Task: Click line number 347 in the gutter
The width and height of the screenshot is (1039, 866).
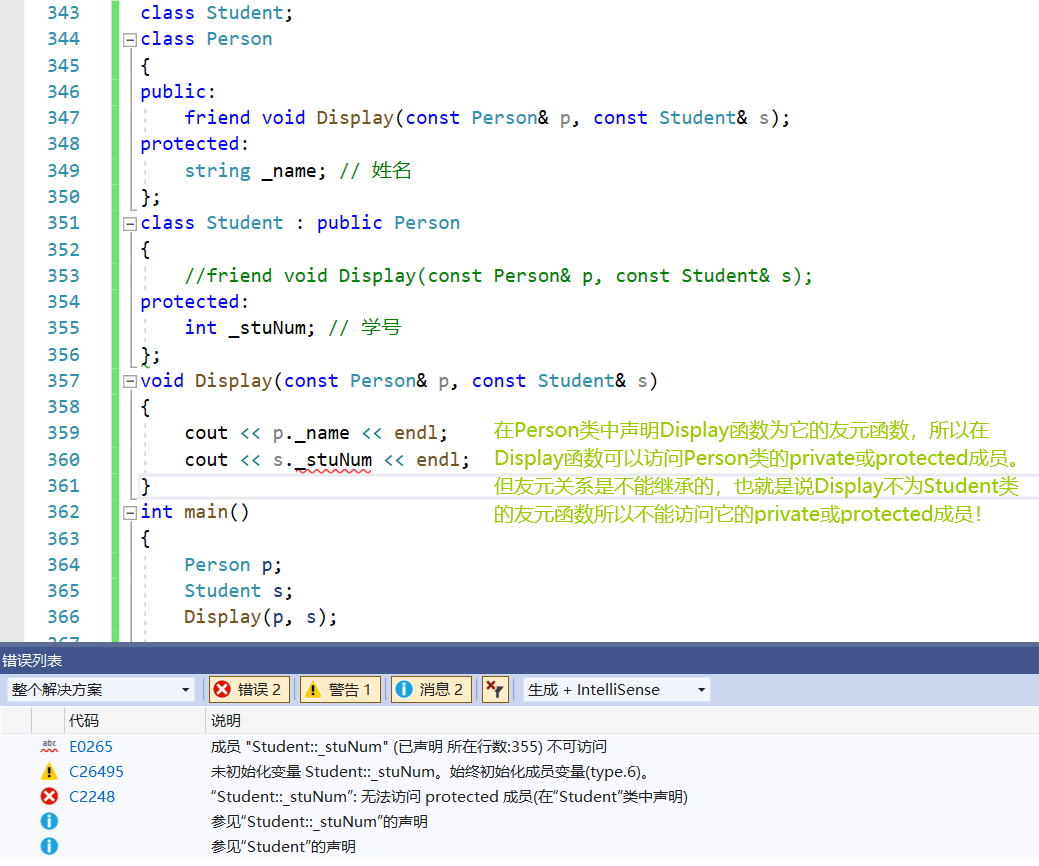Action: (64, 118)
